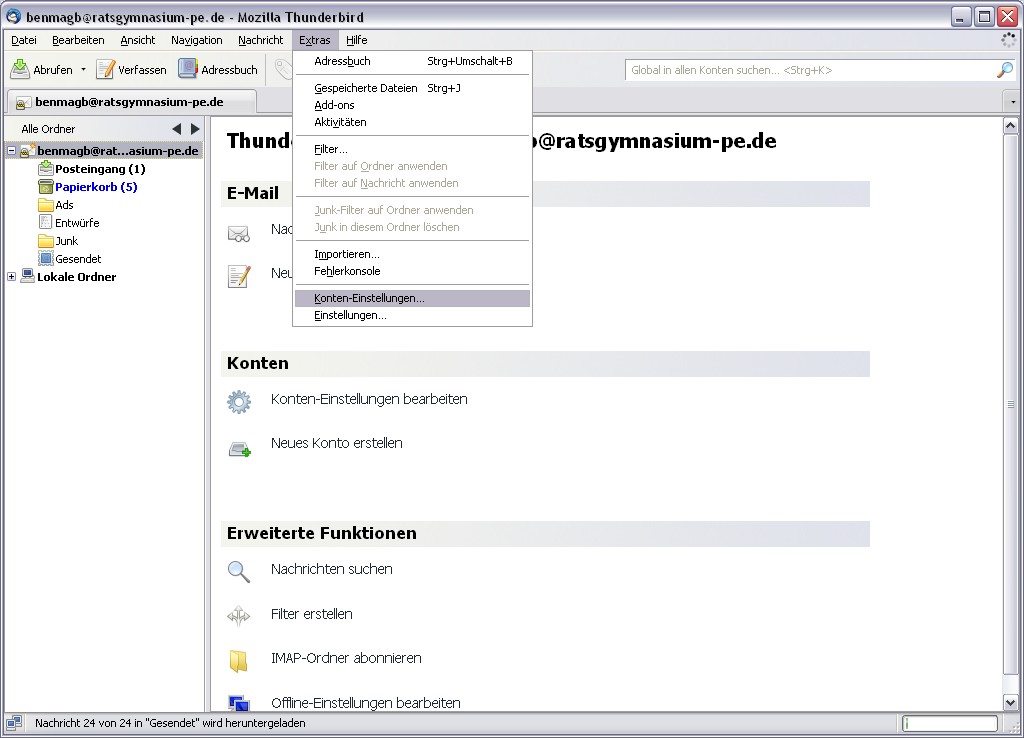The height and width of the screenshot is (738, 1024).
Task: Open the Posteingang folder
Action: pyautogui.click(x=99, y=169)
